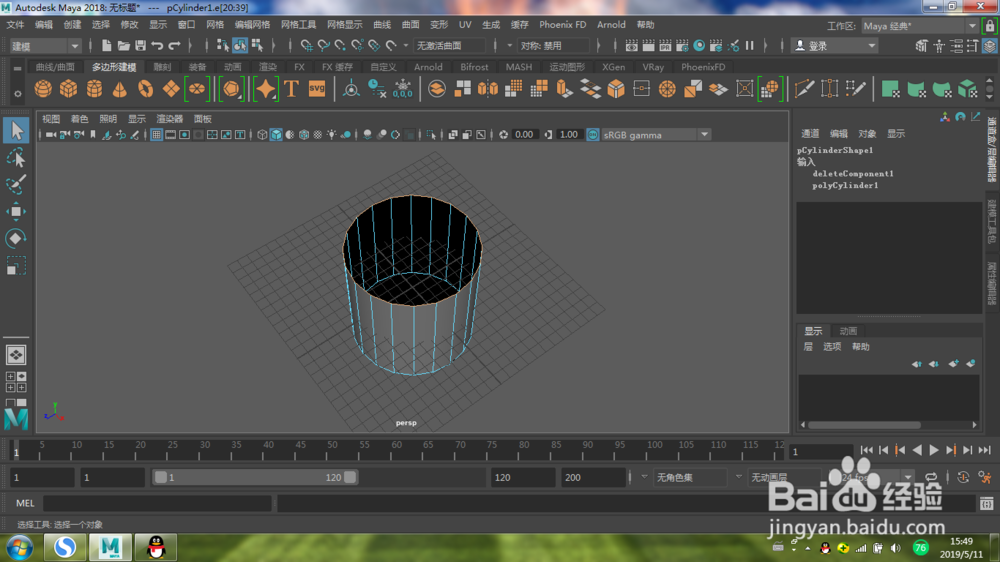The image size is (1000, 562).
Task: Toggle the sRGB color management button
Action: [x=593, y=135]
